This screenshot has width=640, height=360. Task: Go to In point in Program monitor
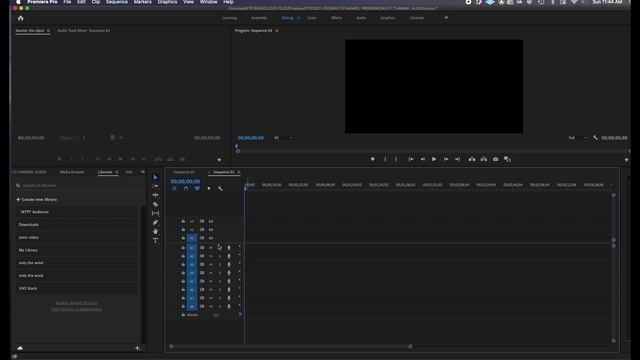point(411,159)
